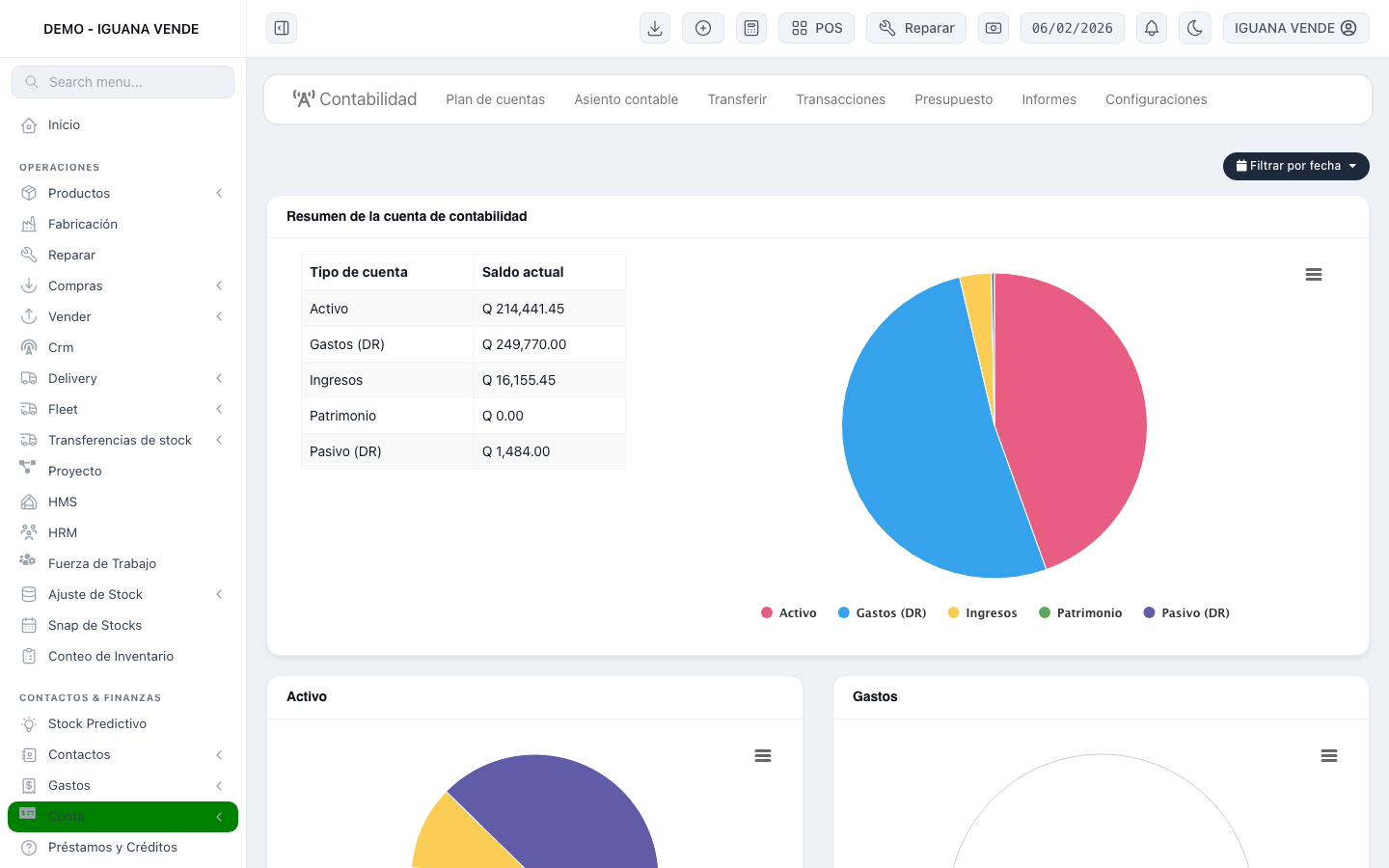Viewport: 1389px width, 868px height.
Task: Toggle the Ingresos series in the chart legend
Action: 983,613
